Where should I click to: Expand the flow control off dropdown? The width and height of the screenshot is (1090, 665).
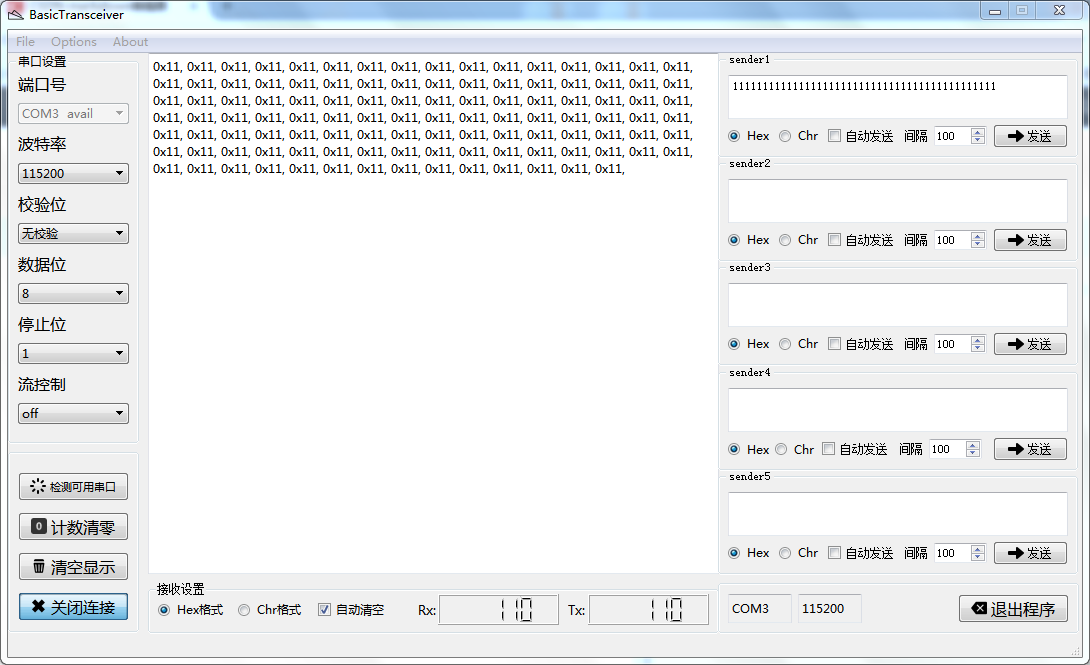click(x=73, y=413)
